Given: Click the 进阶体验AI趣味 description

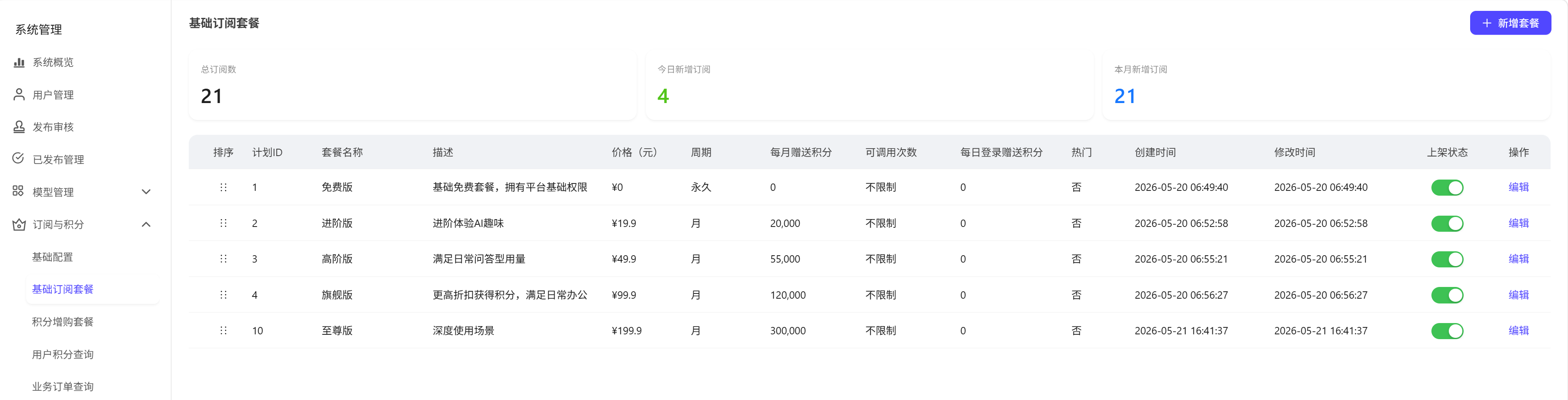Looking at the screenshot, I should pyautogui.click(x=468, y=223).
